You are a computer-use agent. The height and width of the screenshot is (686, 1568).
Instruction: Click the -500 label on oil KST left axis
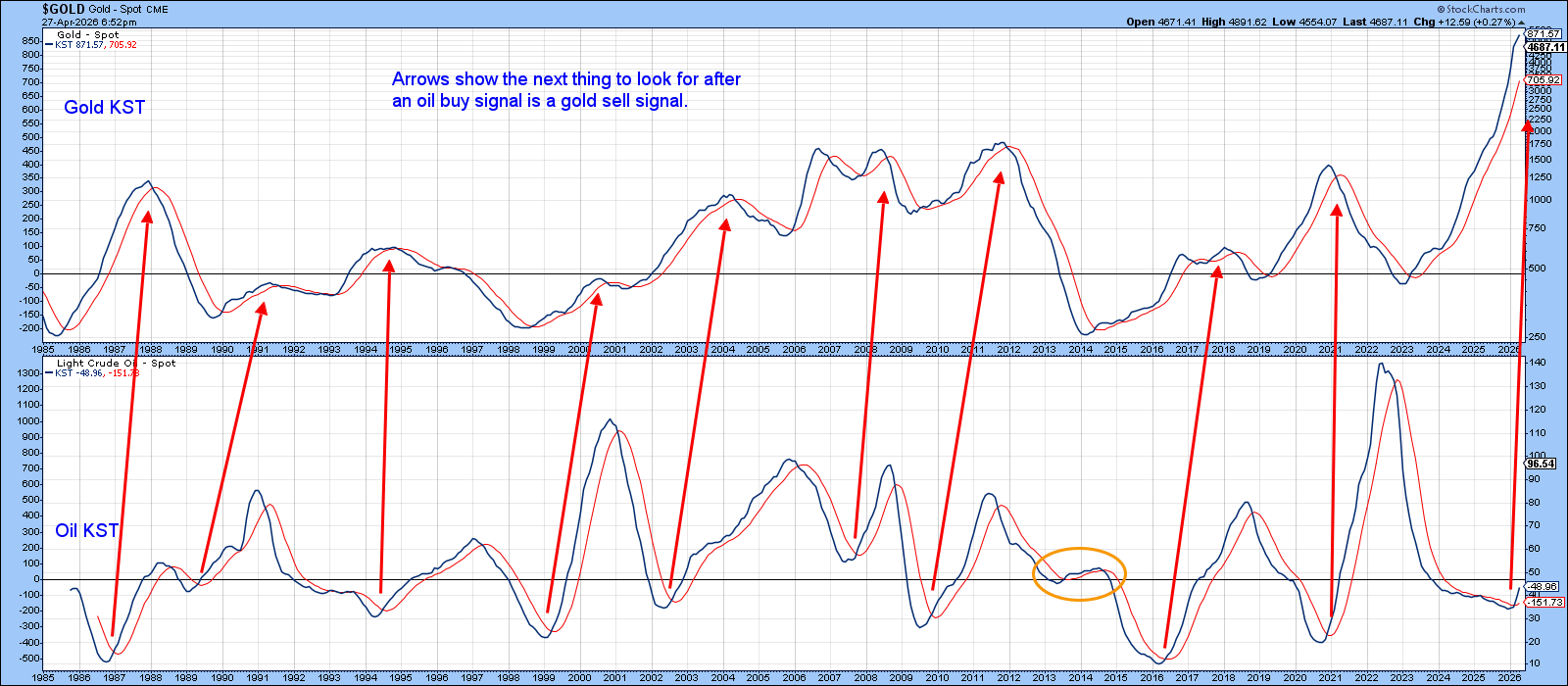(28, 658)
